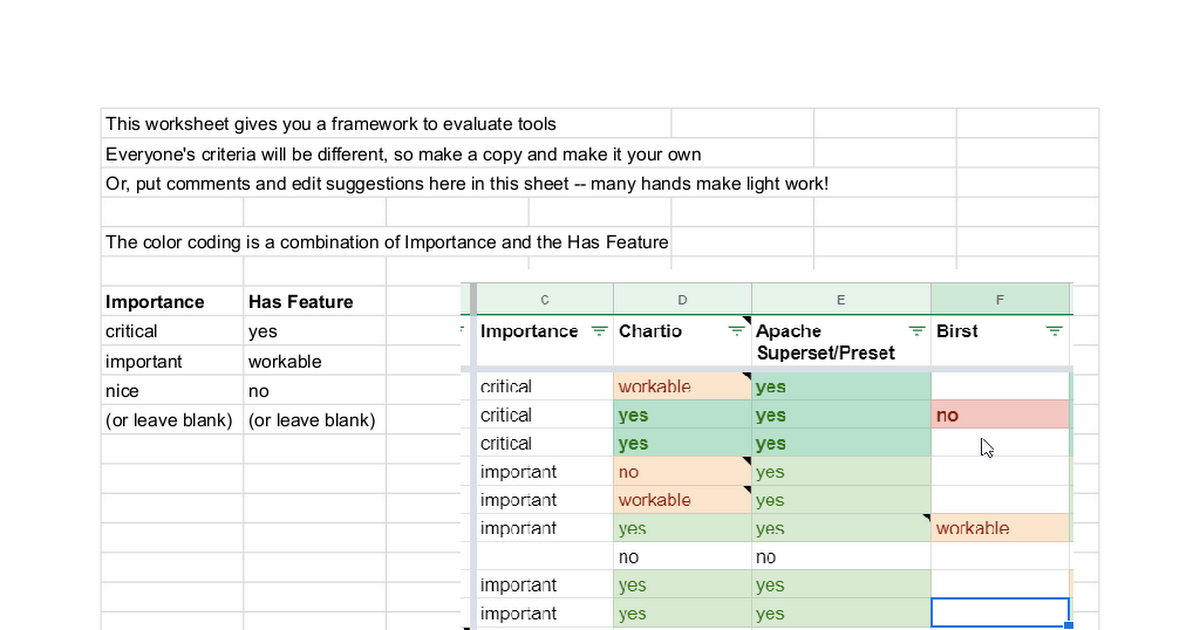This screenshot has height=630, width=1200.
Task: Open the Importance column filter icon
Action: [598, 331]
